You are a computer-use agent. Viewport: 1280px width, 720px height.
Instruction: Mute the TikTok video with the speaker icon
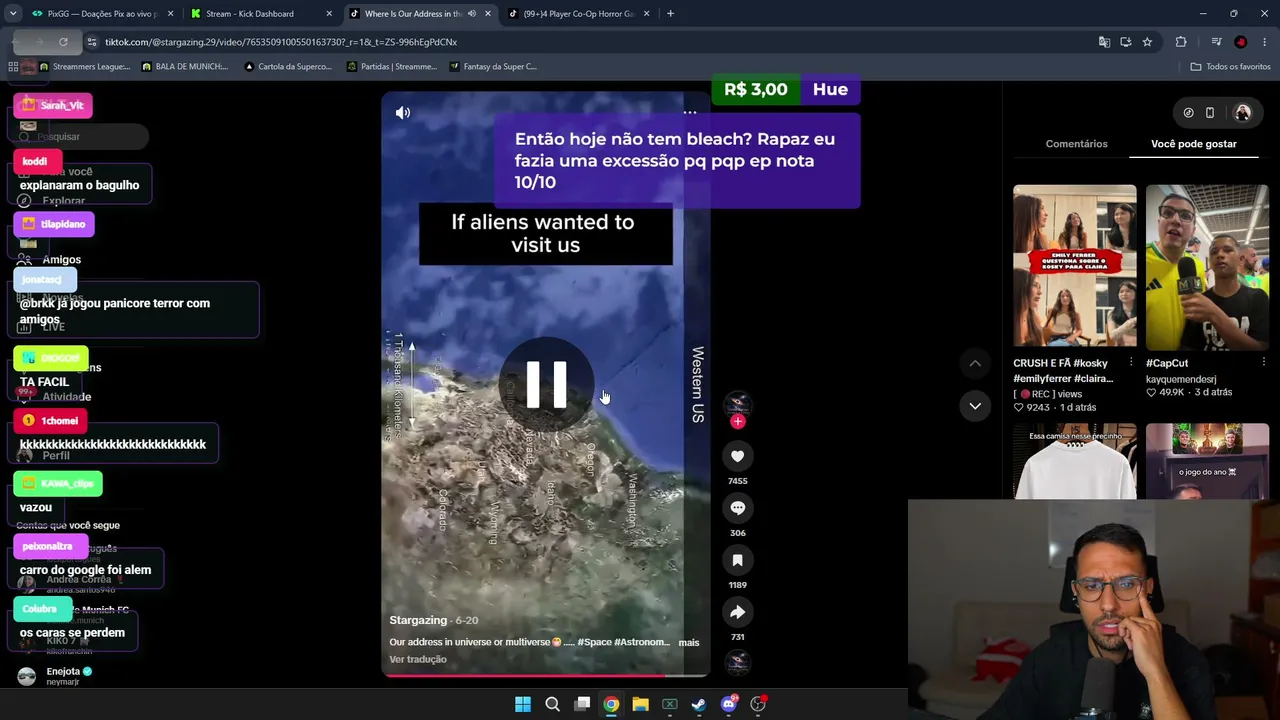tap(403, 113)
